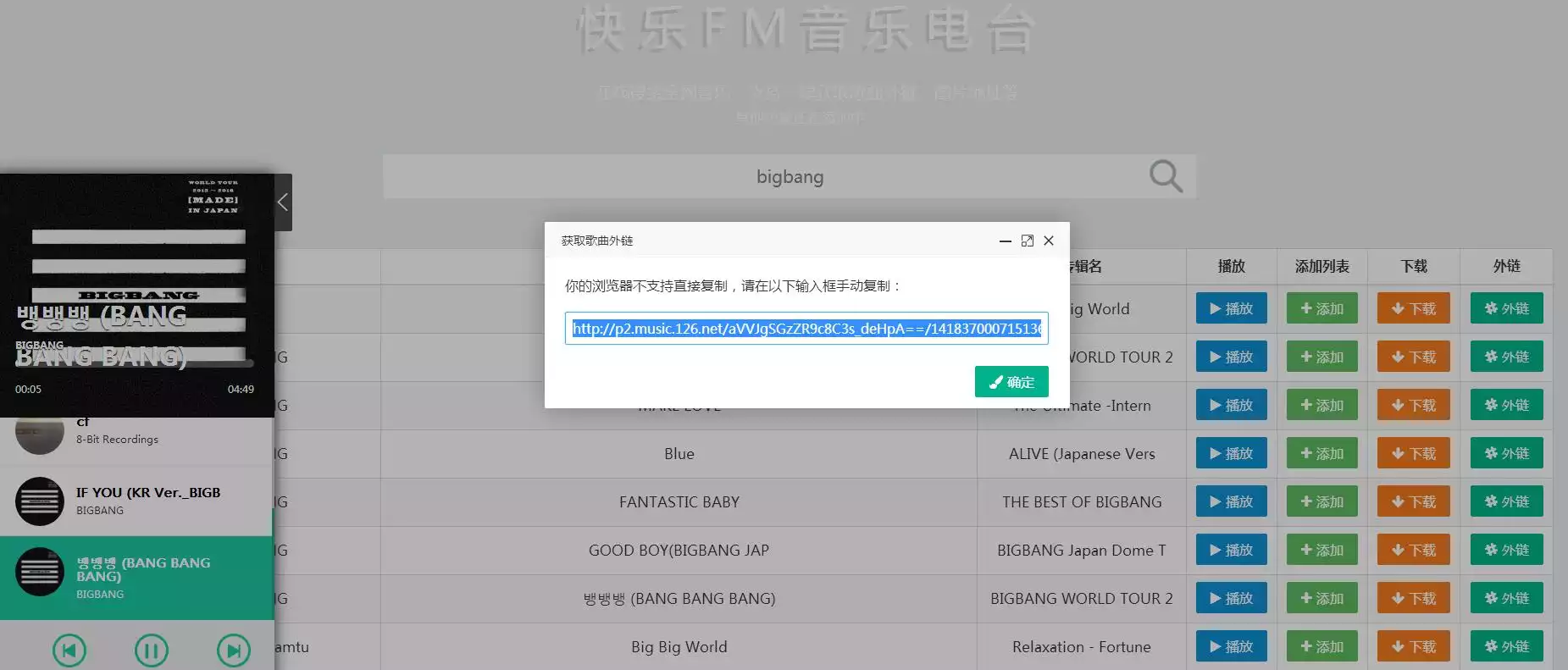Skip to next track
1568x670 pixels.
point(234,651)
